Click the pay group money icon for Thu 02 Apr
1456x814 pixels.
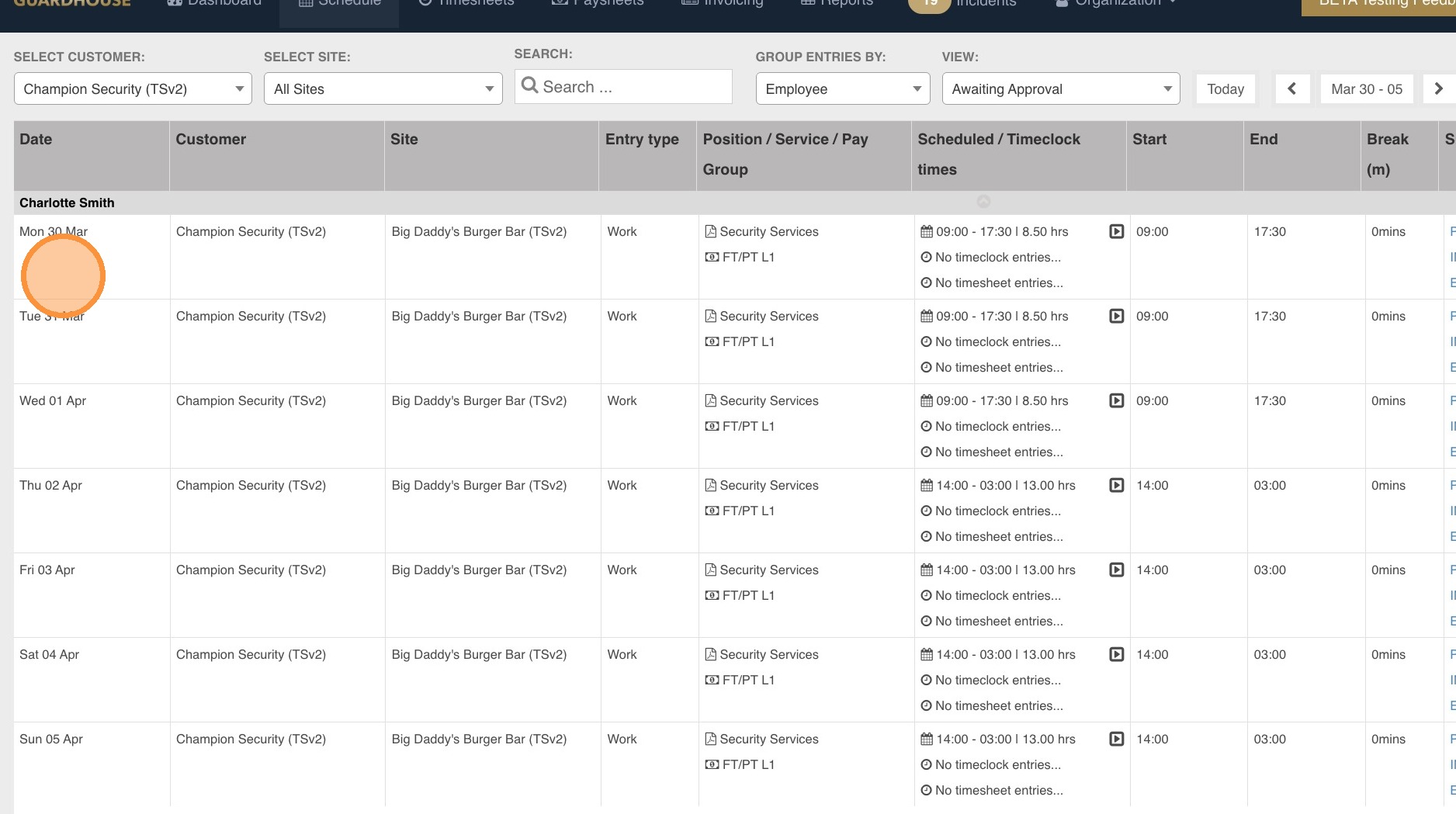(x=712, y=511)
